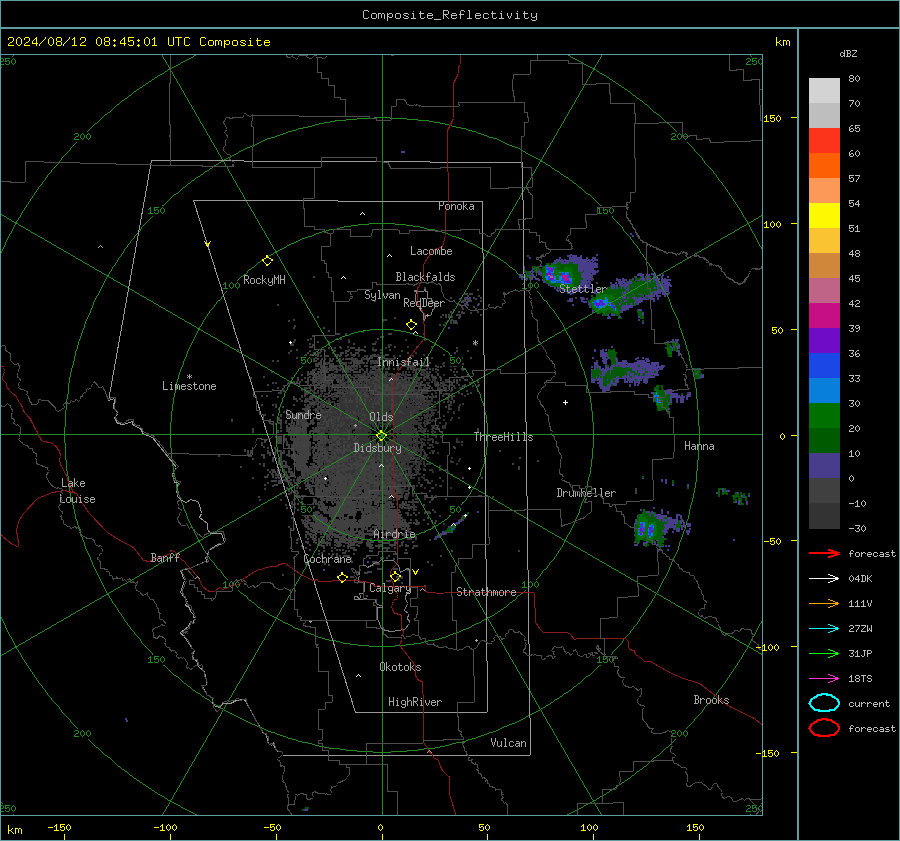Screen dimensions: 900x841
Task: Click the Lacombe city label
Action: pyautogui.click(x=431, y=251)
